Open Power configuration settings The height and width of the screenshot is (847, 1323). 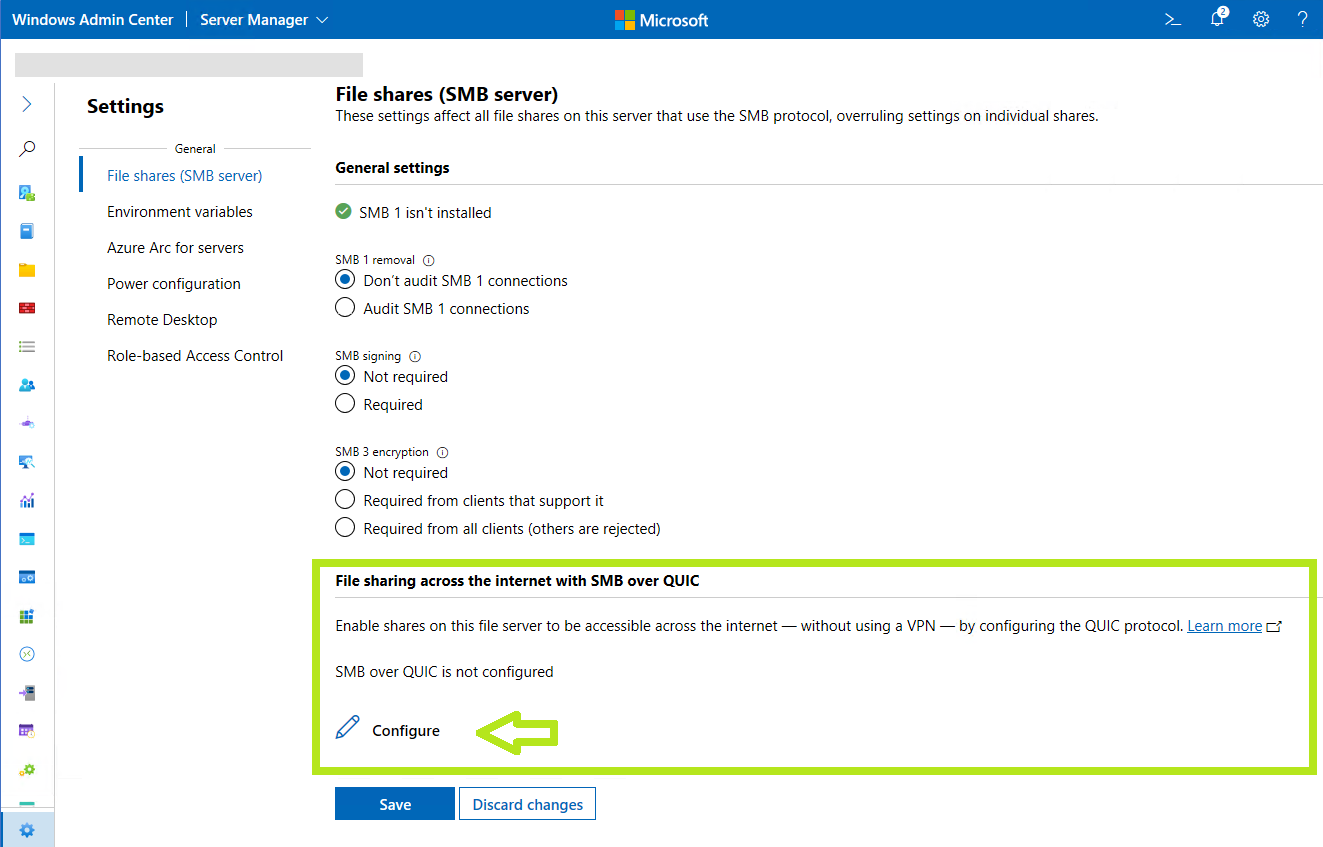click(x=174, y=284)
